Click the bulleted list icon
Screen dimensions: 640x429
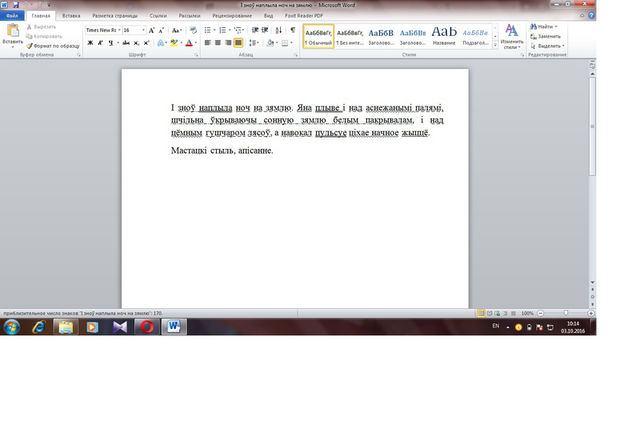point(208,30)
